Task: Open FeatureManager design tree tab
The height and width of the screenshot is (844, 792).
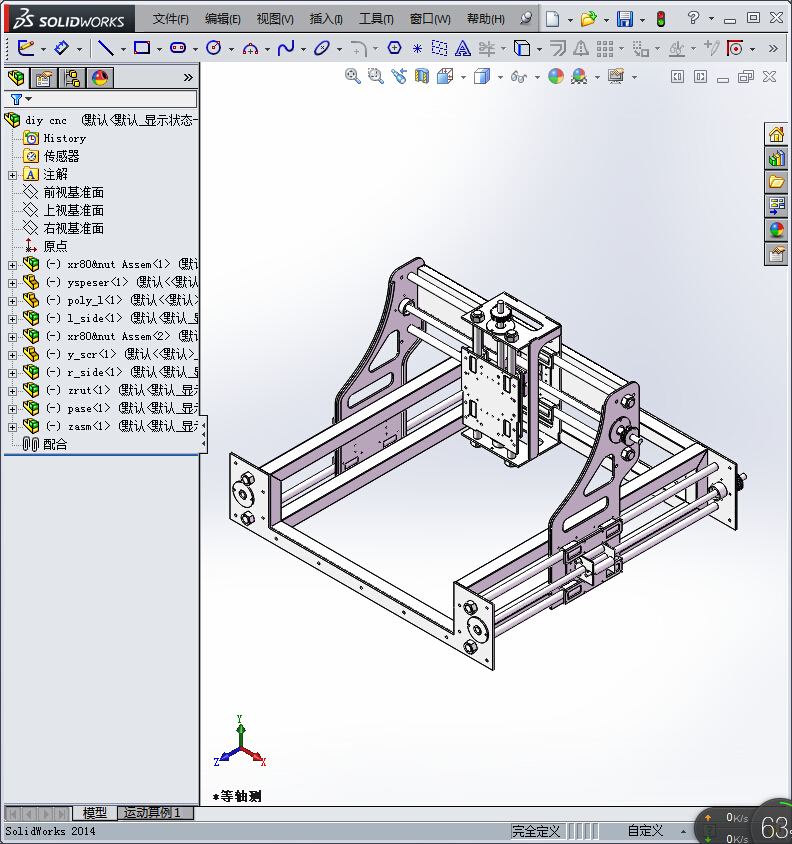Action: click(x=16, y=78)
